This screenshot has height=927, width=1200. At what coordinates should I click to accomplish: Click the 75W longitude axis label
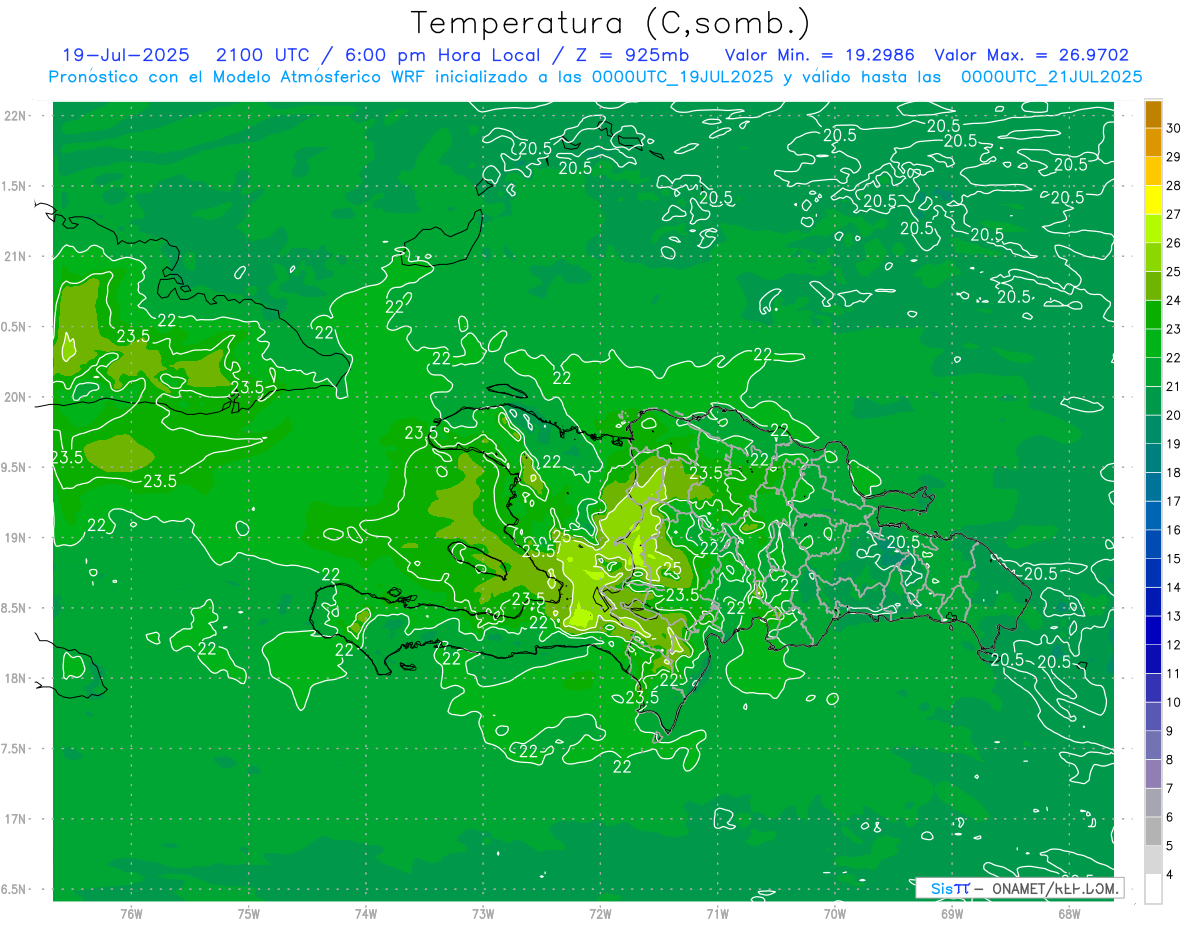tap(248, 913)
